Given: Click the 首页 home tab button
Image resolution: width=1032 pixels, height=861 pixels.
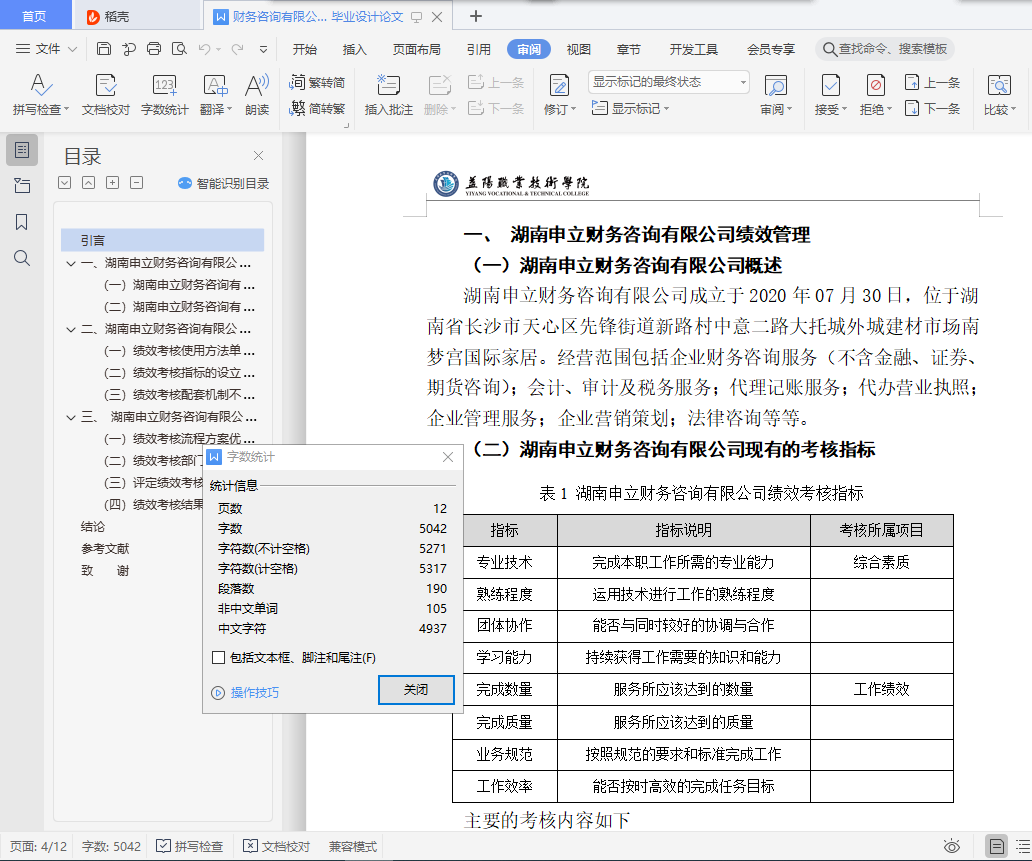Looking at the screenshot, I should tap(34, 16).
